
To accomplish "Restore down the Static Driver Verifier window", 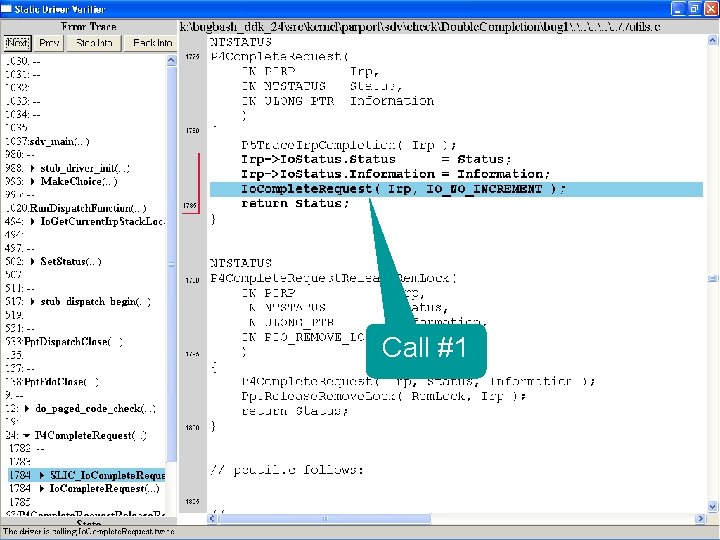I will tap(694, 9).
